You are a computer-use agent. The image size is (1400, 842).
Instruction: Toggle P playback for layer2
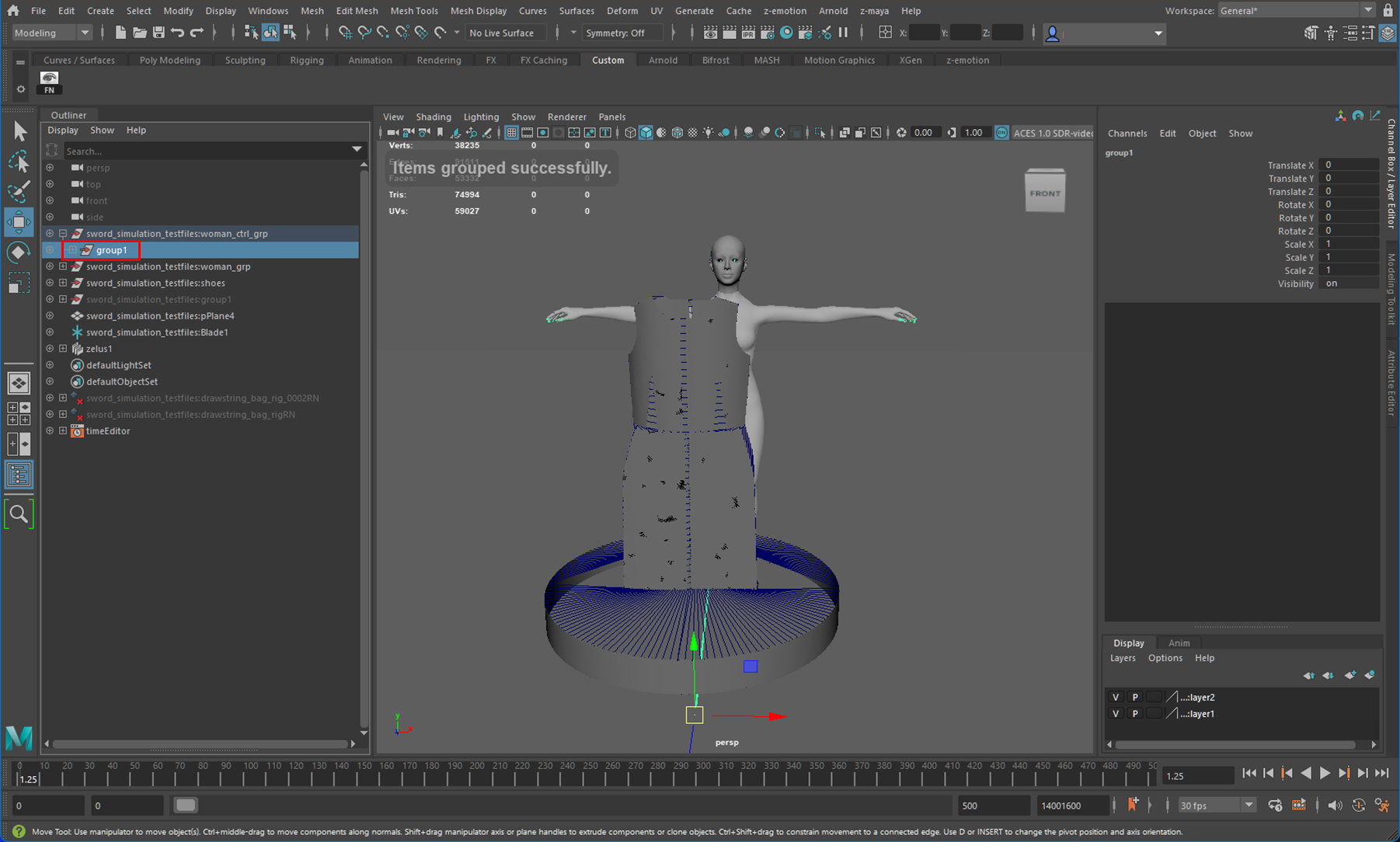[1135, 697]
